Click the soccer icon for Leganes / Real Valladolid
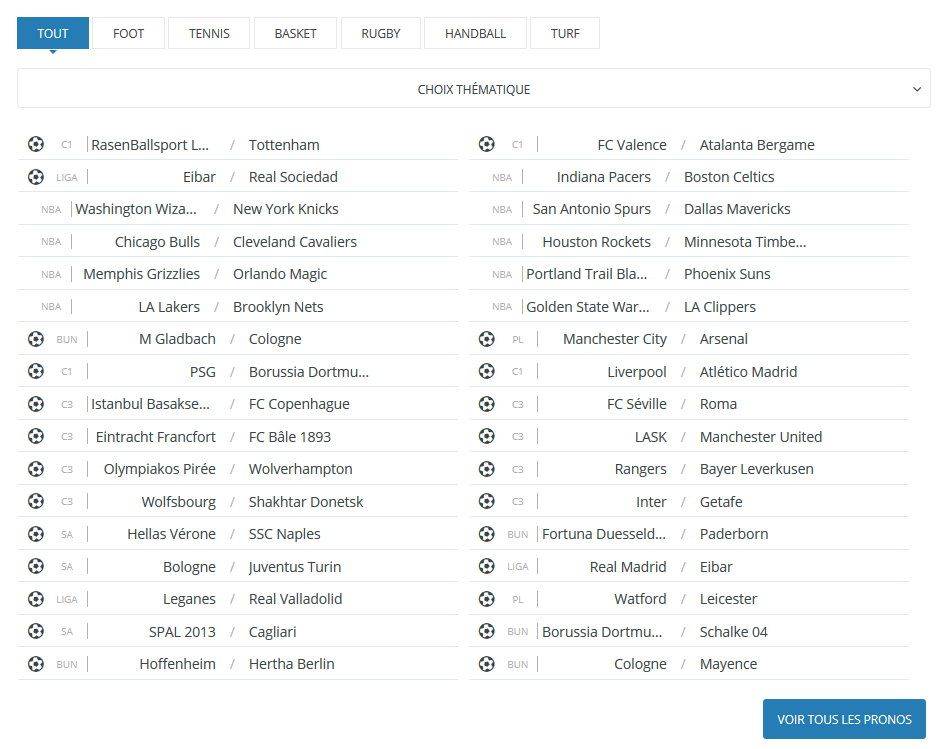Viewport: 944px width, 749px height. click(x=36, y=599)
